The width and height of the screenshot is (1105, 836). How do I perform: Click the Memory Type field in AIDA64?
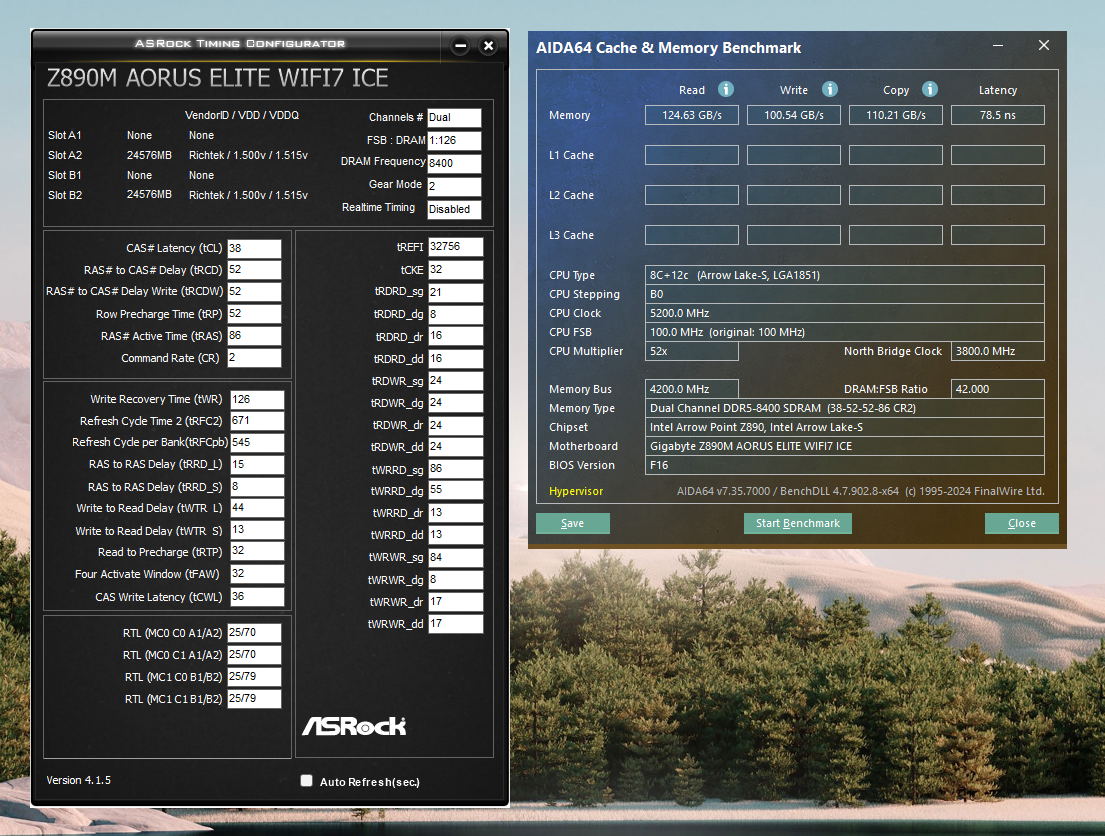pyautogui.click(x=844, y=408)
